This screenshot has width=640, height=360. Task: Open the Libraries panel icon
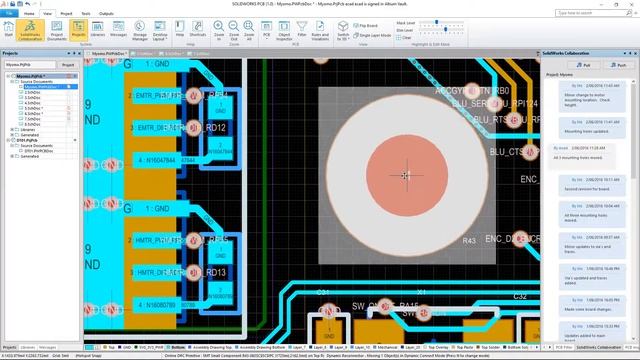98,30
